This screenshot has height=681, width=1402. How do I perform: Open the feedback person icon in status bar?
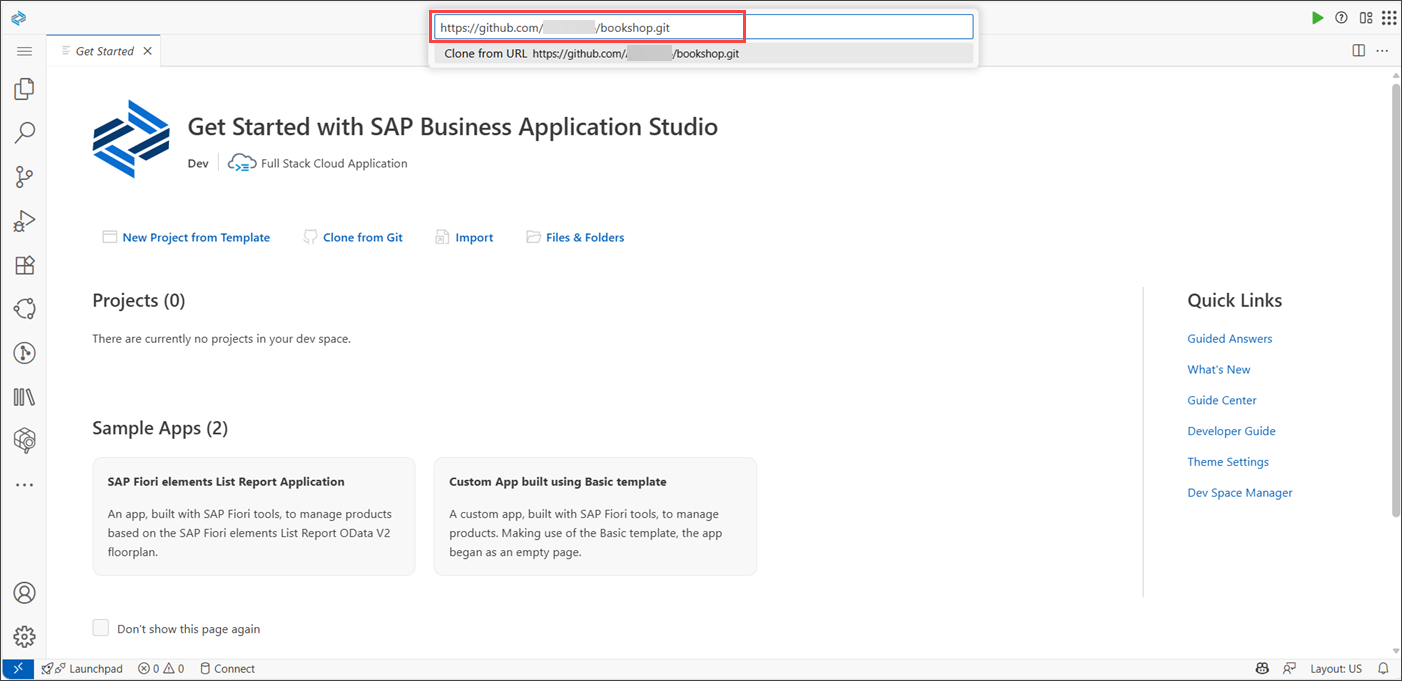pos(1290,669)
